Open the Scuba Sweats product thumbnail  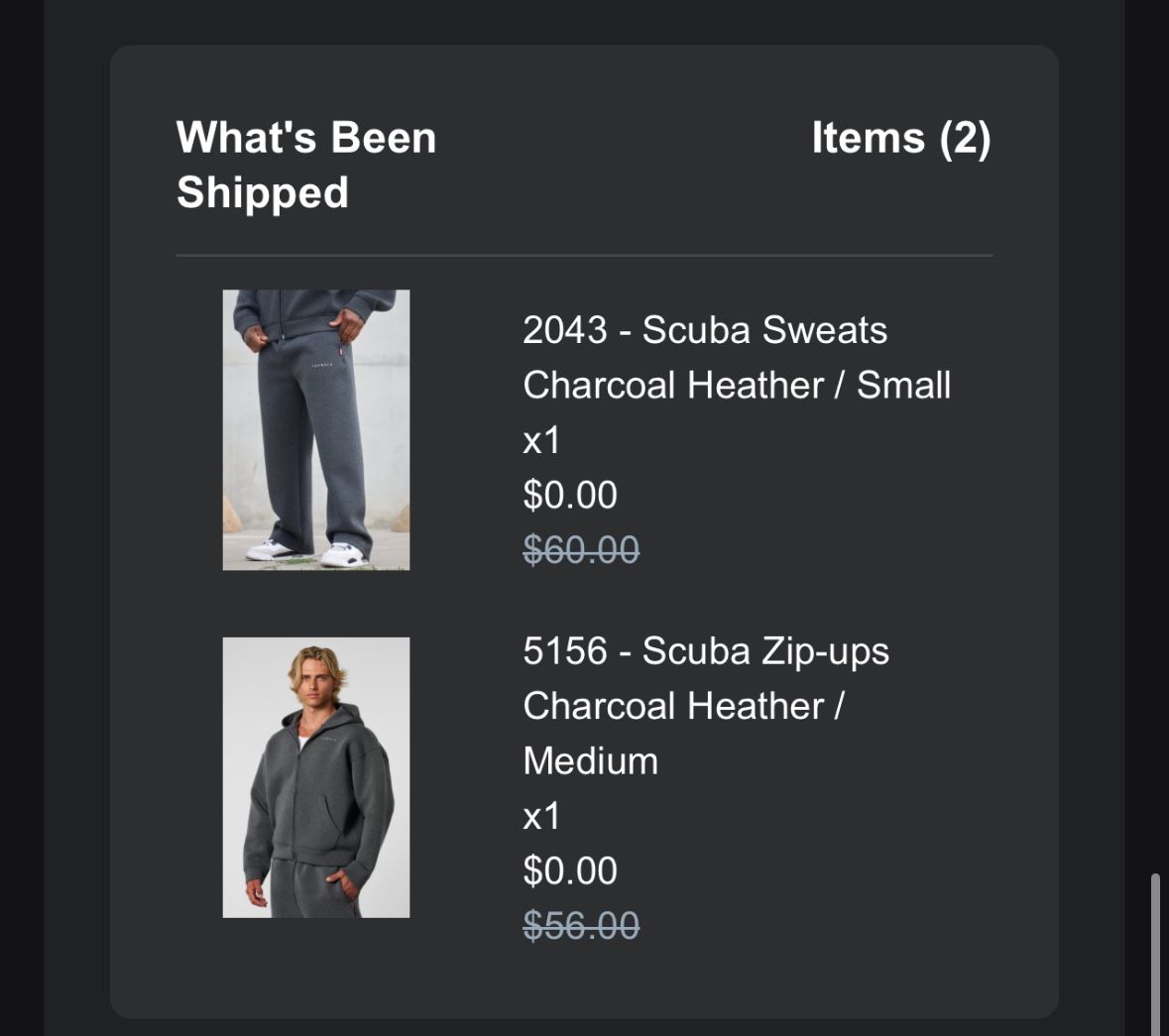(315, 429)
